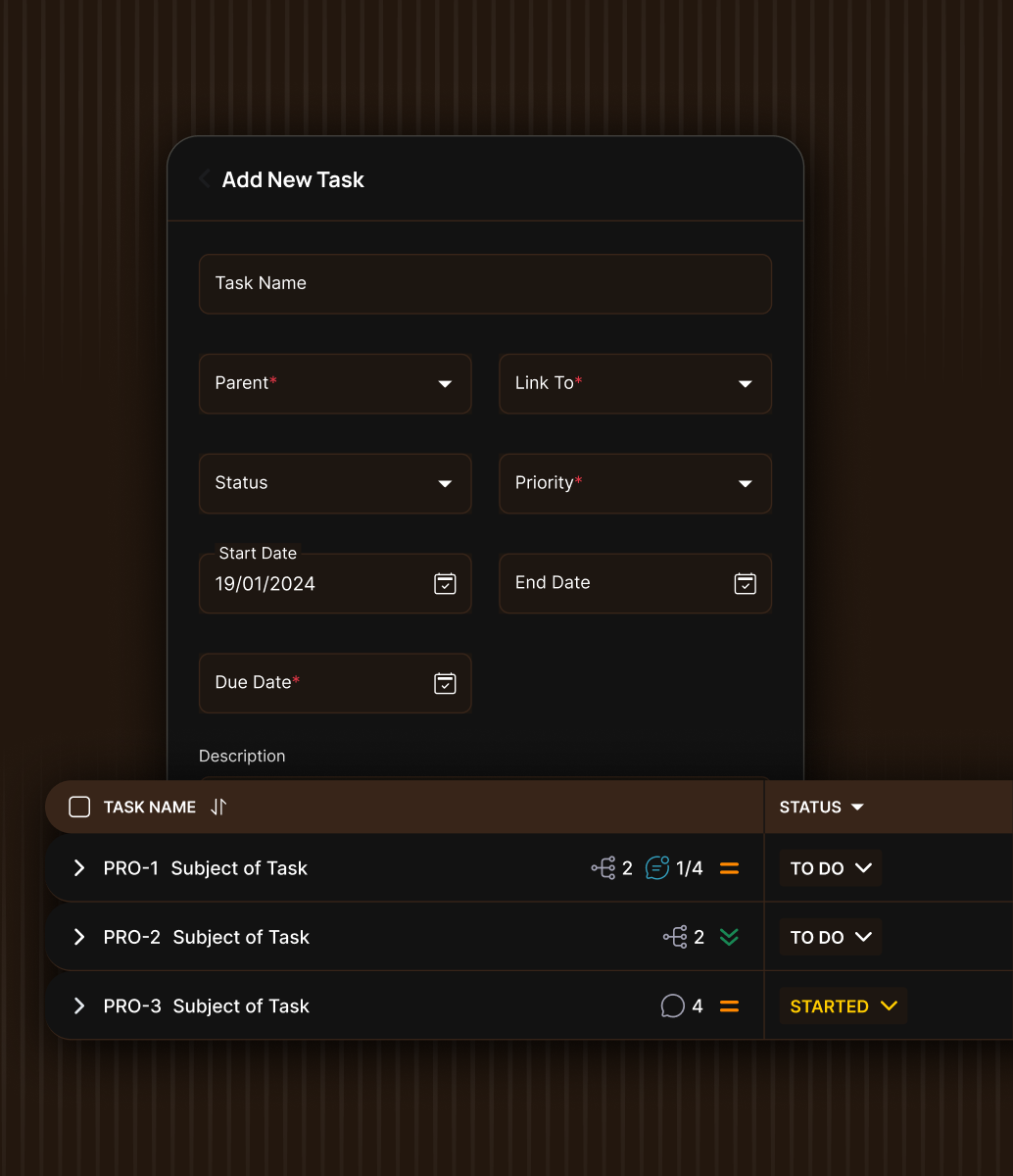The height and width of the screenshot is (1176, 1013).
Task: Click the Start Date value 19/01/2024
Action: tap(265, 584)
